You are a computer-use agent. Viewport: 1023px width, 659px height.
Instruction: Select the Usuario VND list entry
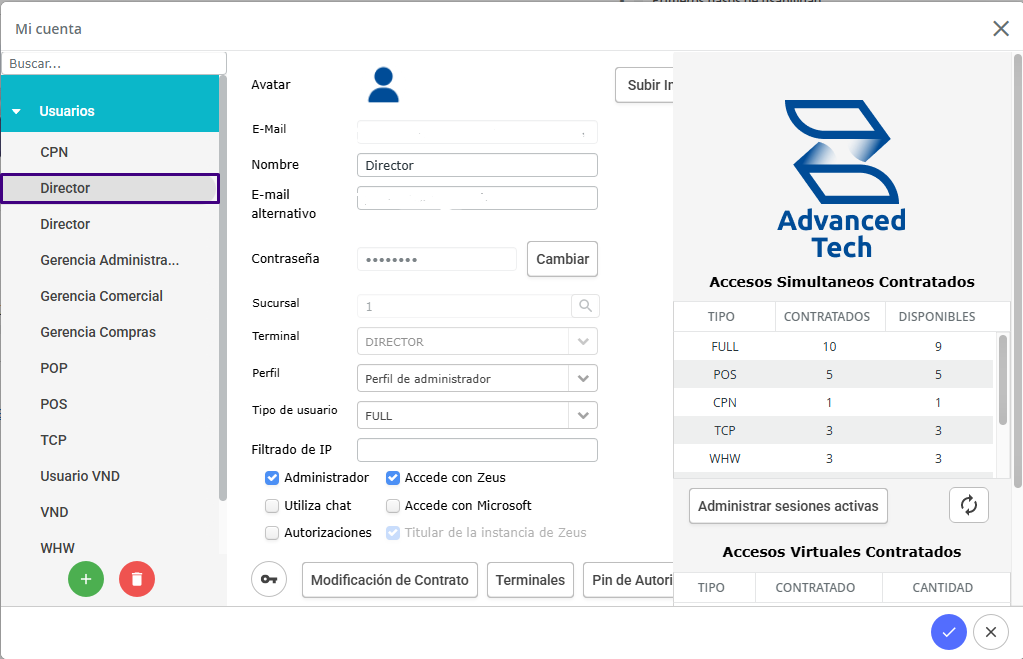pos(80,476)
